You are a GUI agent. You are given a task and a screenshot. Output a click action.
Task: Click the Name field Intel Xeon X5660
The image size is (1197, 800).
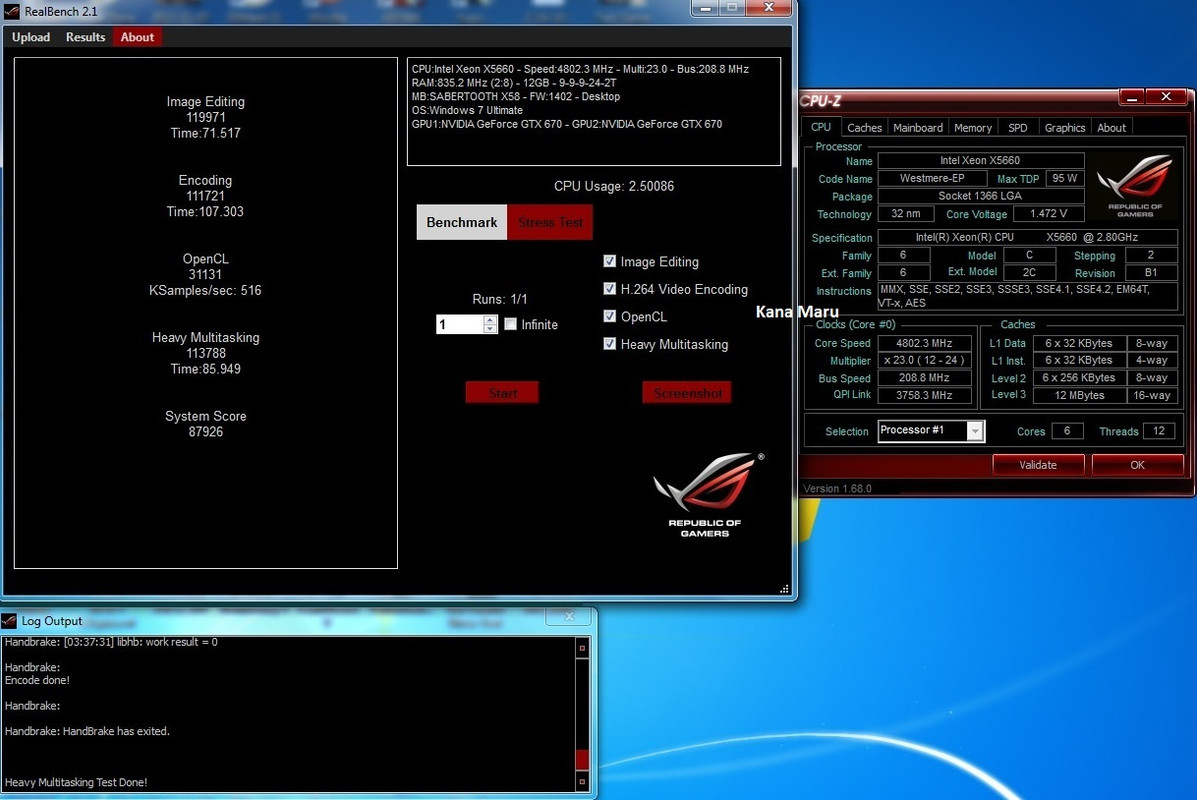pos(980,160)
